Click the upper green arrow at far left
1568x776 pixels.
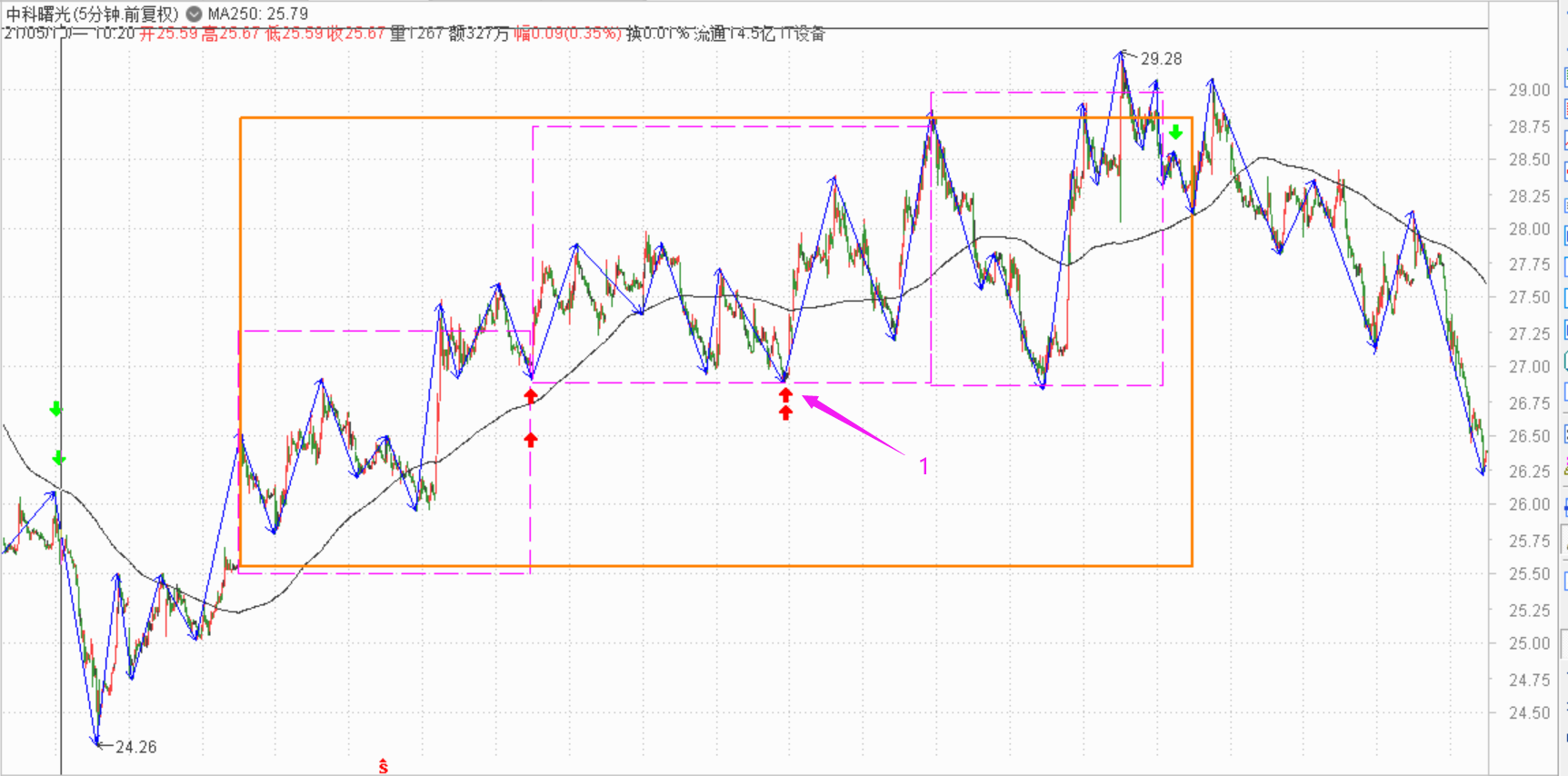pyautogui.click(x=56, y=409)
